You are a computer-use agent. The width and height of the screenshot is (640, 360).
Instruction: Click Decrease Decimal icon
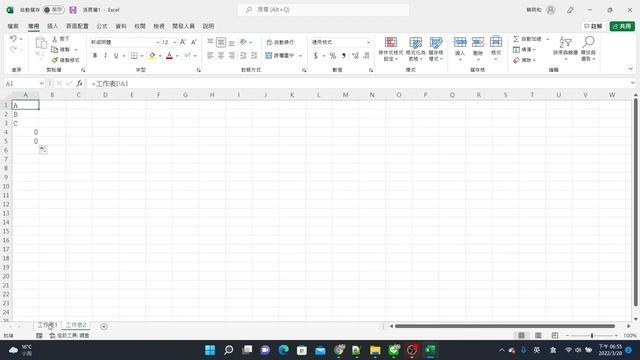[366, 56]
